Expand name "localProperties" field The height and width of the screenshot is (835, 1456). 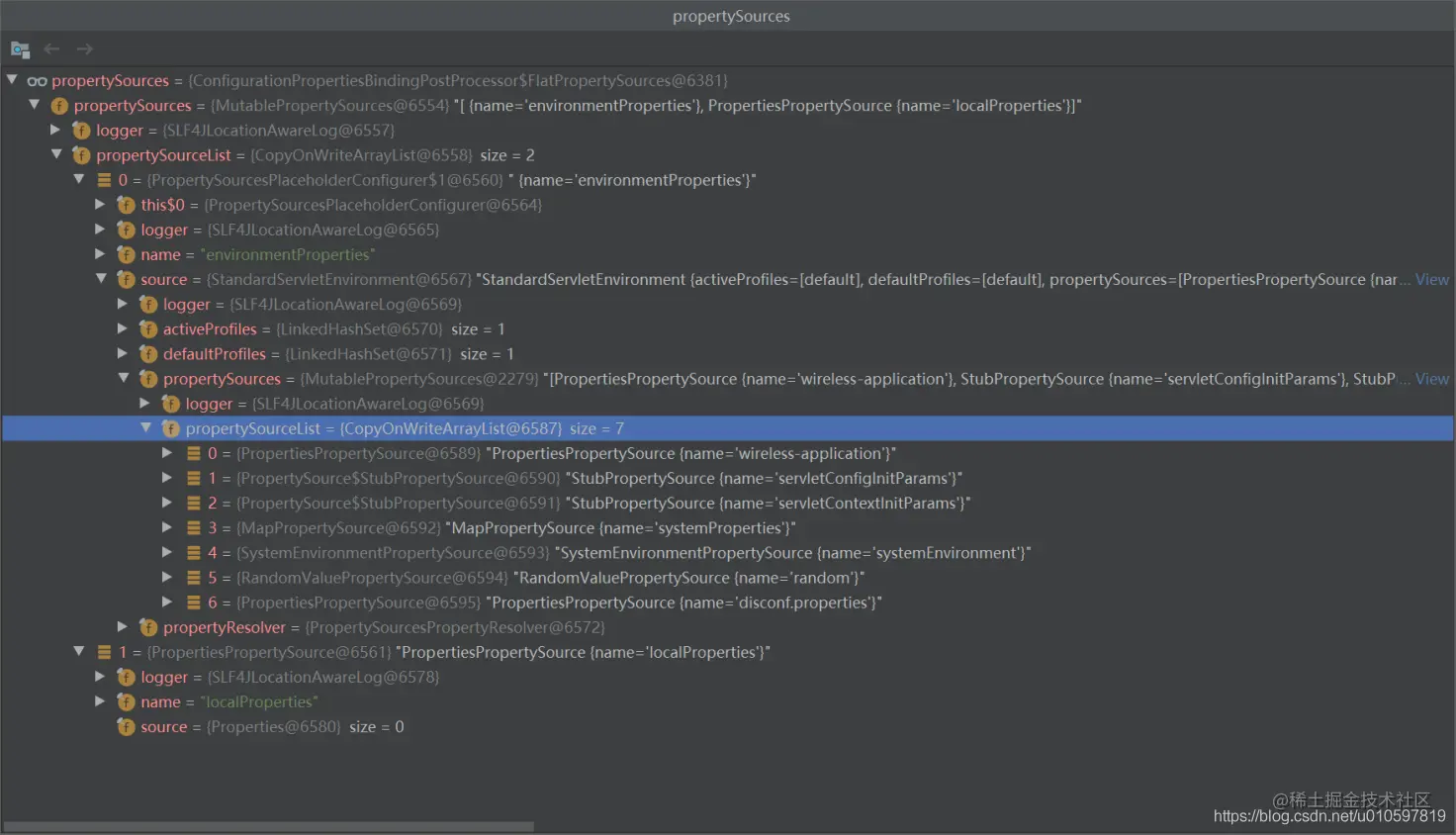tap(100, 700)
